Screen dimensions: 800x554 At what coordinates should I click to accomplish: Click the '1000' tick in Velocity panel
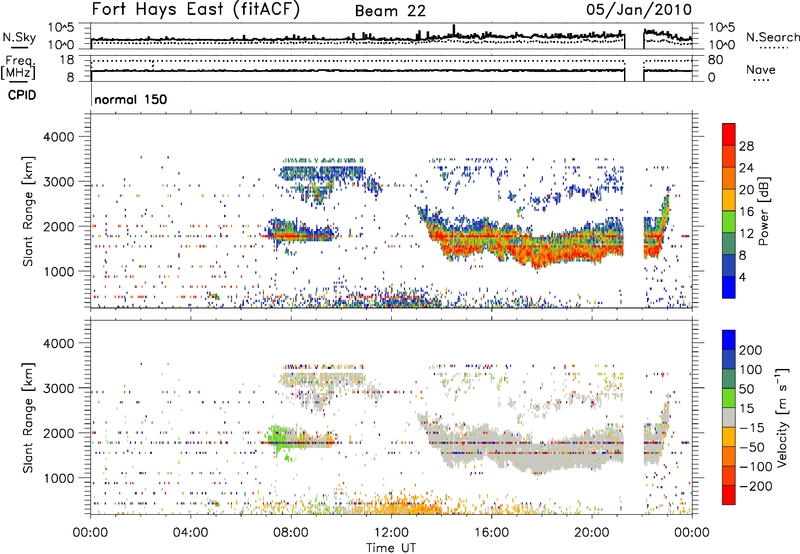(x=58, y=478)
